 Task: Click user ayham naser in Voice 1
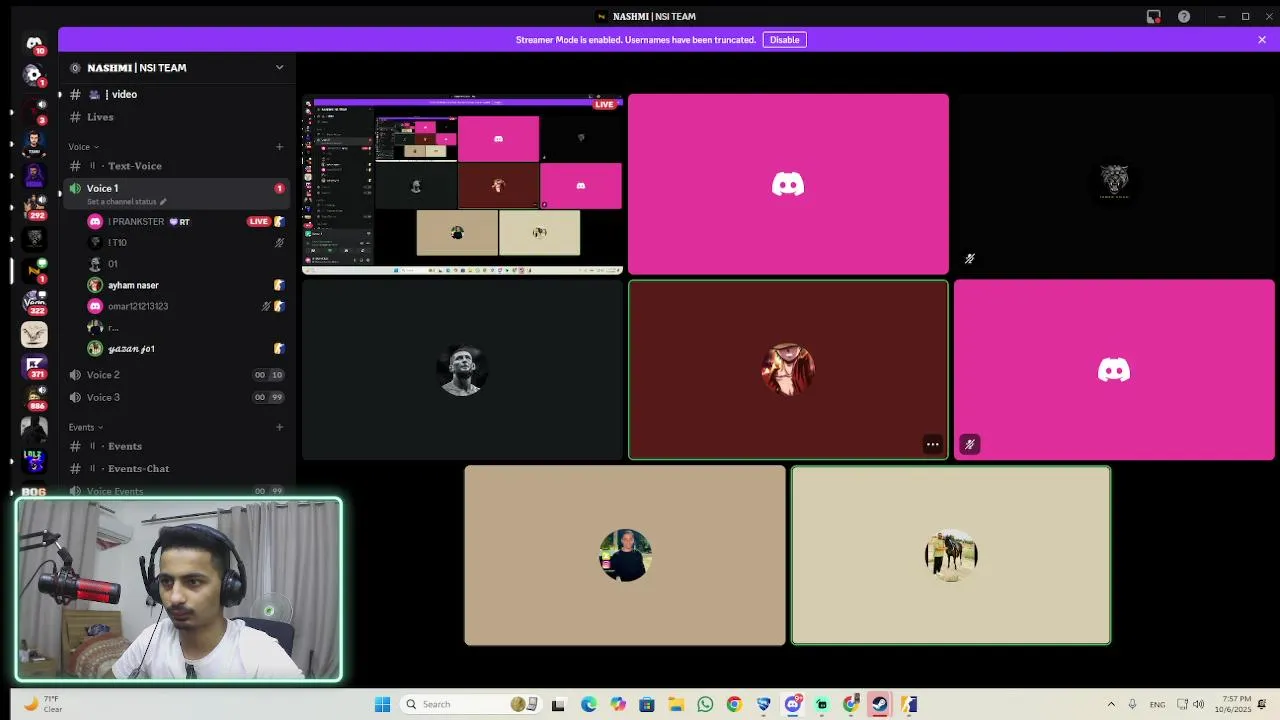pos(186,285)
